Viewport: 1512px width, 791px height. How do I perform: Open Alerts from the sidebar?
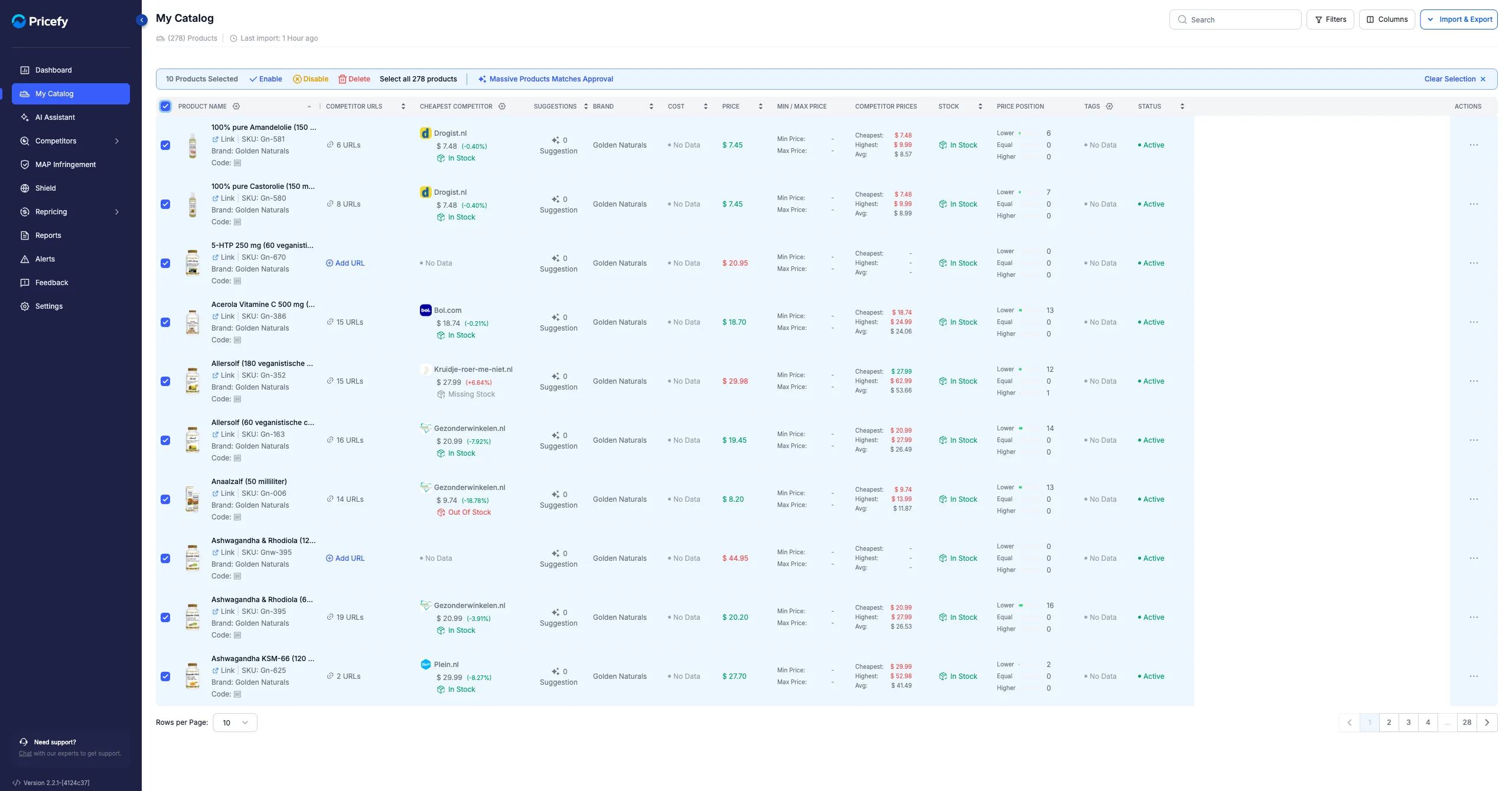71,259
